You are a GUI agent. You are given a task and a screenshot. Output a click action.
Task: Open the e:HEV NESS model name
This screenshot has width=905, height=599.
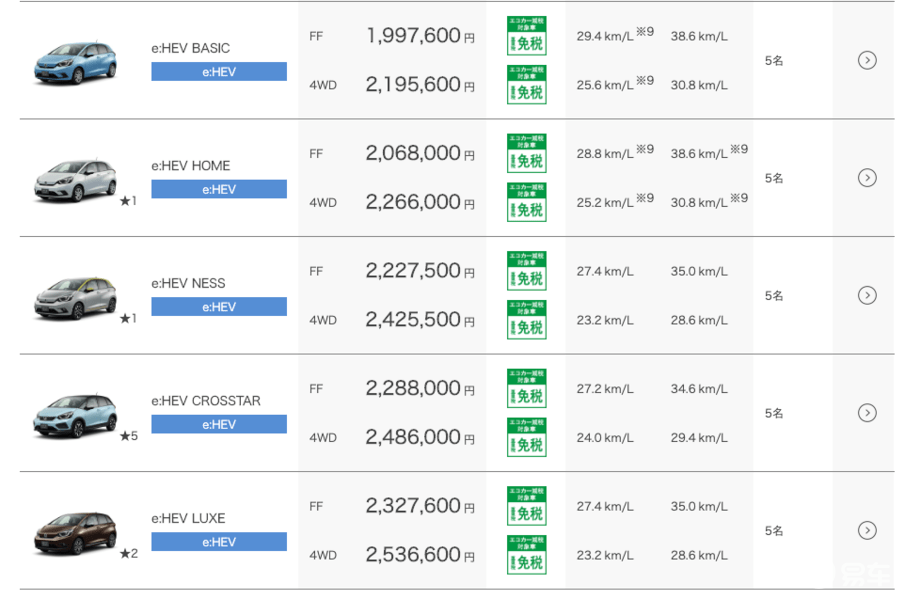[x=188, y=283]
